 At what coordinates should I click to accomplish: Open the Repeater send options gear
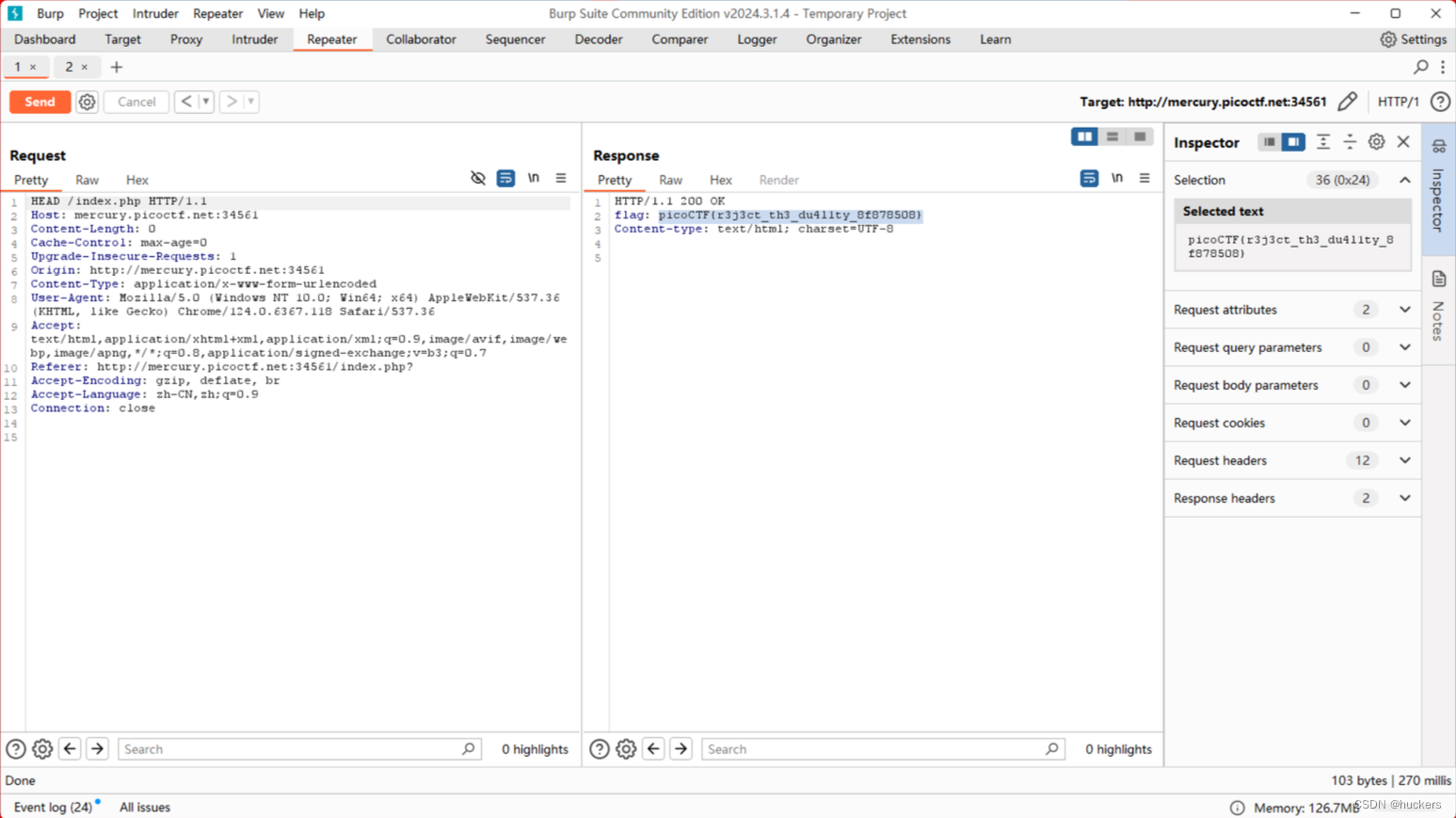(87, 102)
